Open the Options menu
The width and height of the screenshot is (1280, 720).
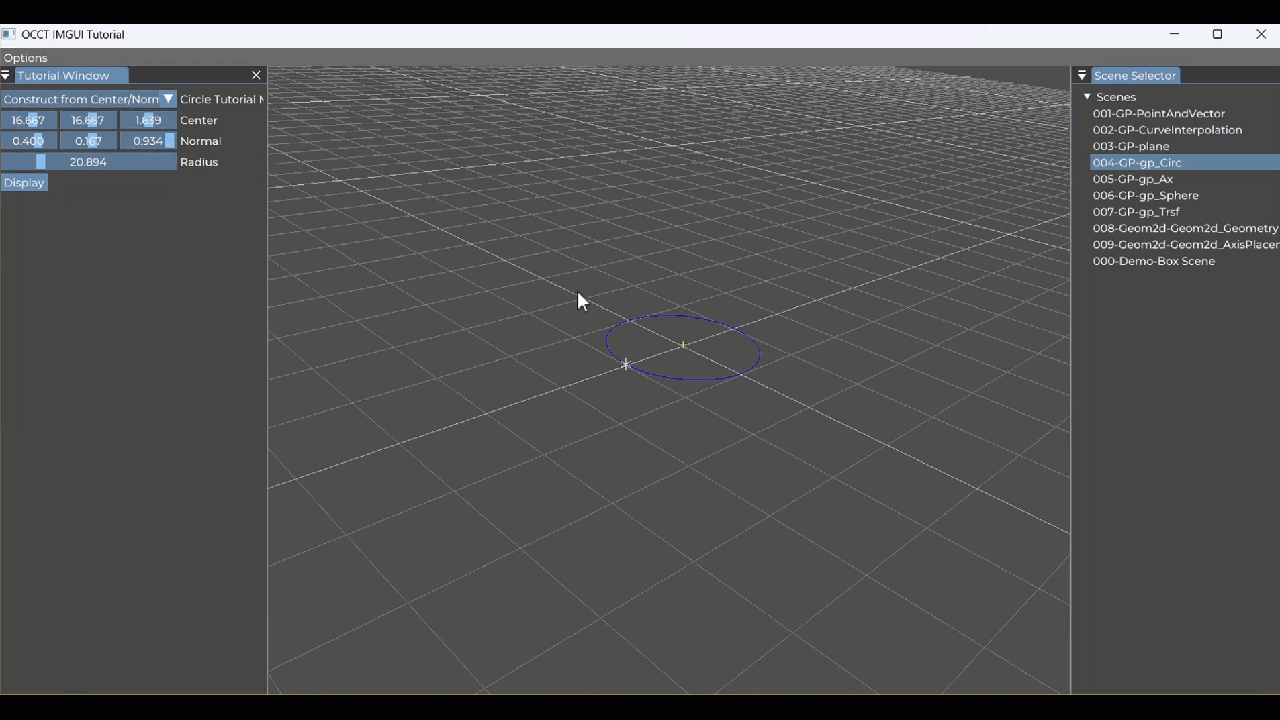25,58
